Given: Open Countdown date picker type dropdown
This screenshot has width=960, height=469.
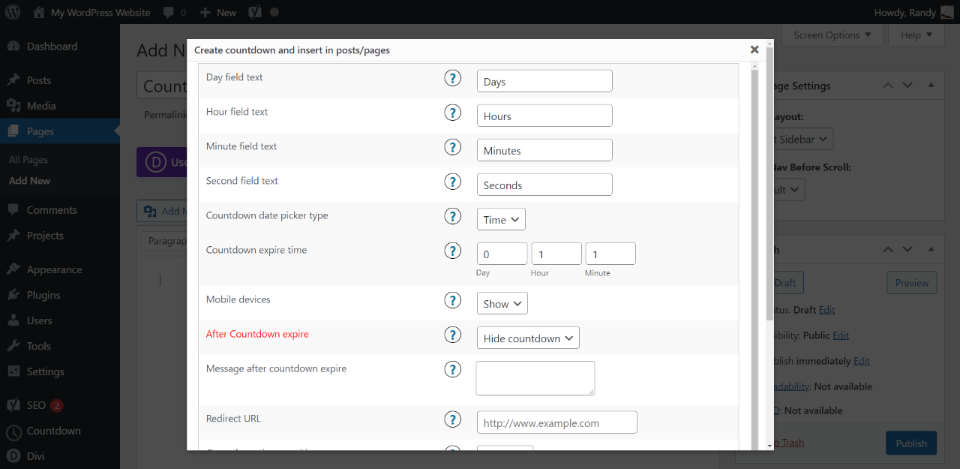Looking at the screenshot, I should pos(501,219).
